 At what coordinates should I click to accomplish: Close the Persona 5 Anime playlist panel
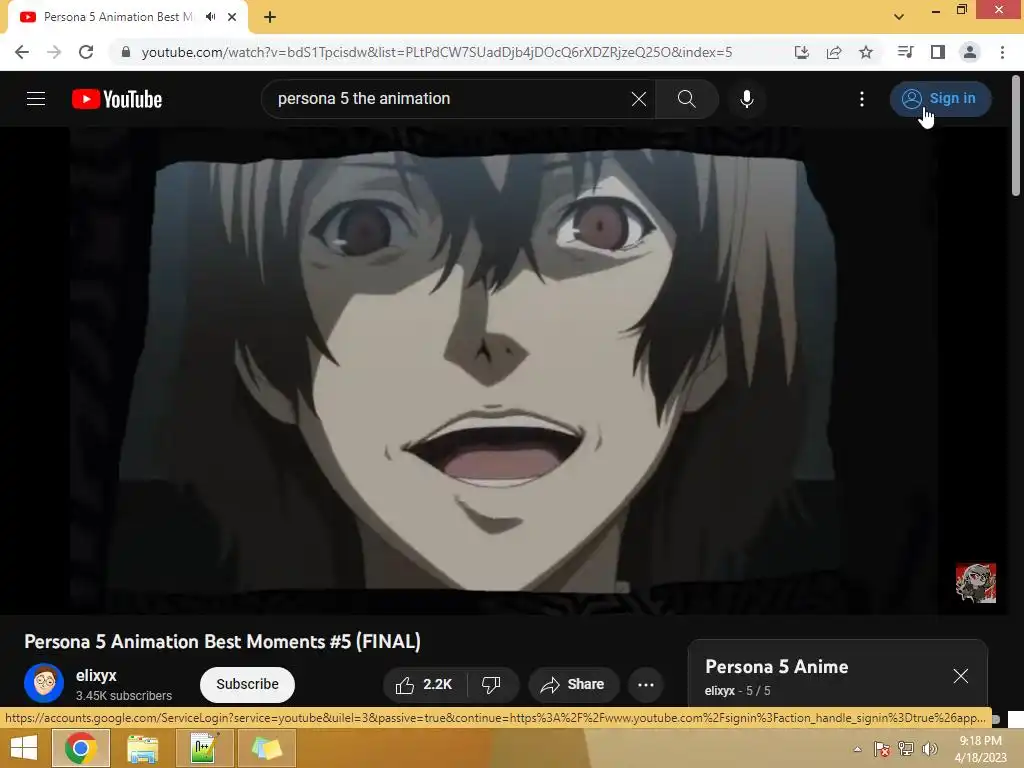(x=961, y=676)
